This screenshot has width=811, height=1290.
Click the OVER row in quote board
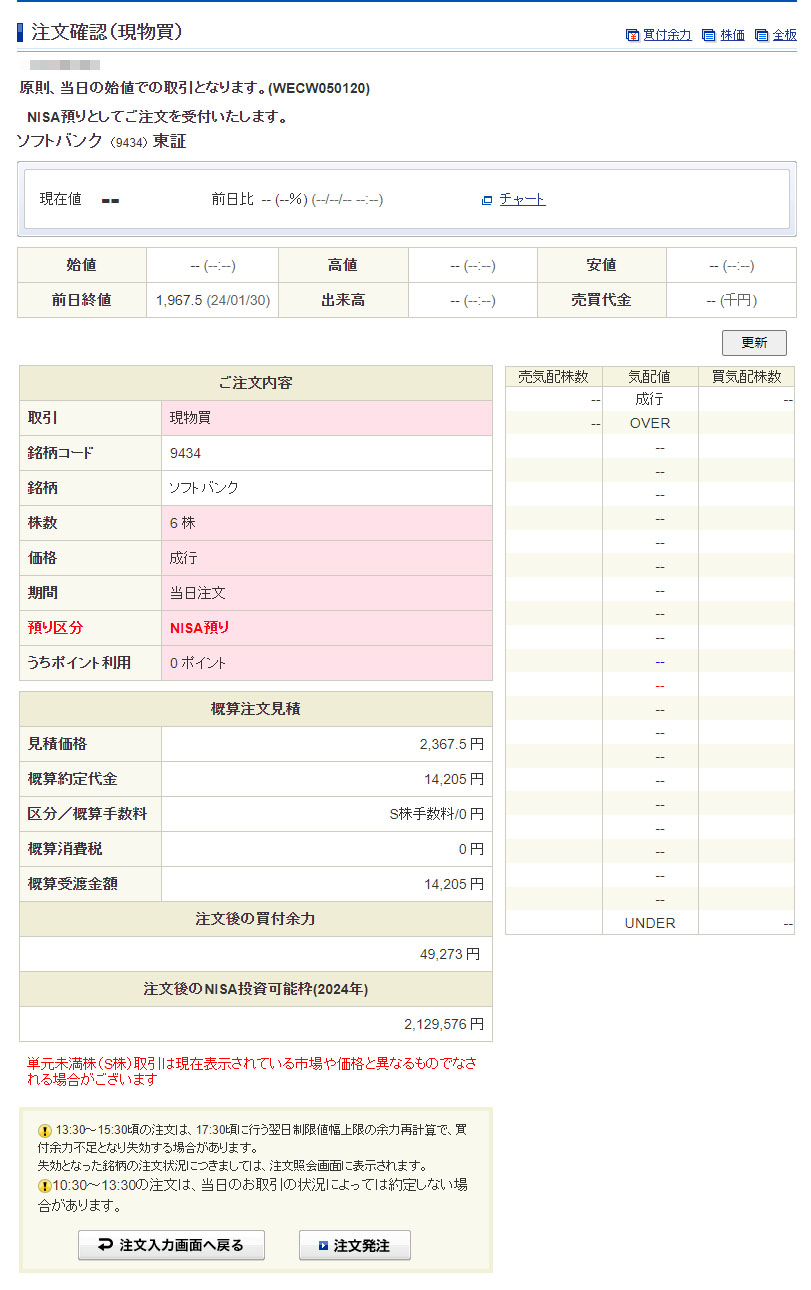click(x=650, y=423)
